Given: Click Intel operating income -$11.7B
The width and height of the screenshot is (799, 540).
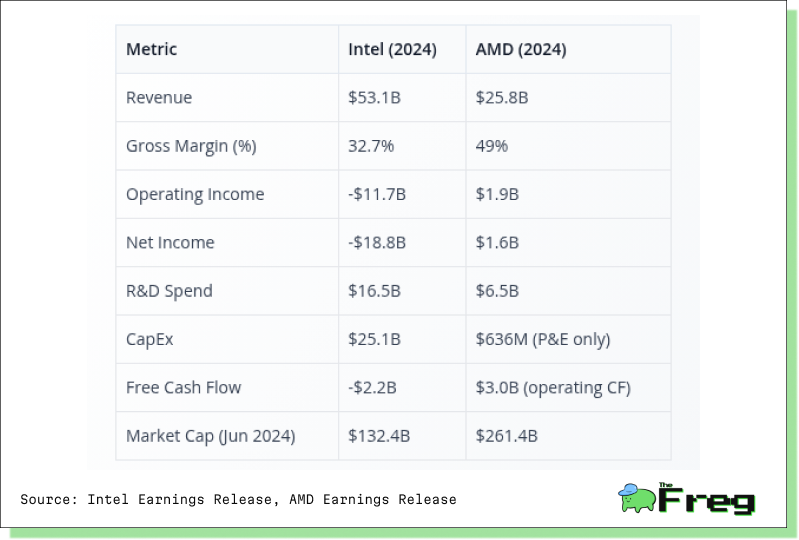Looking at the screenshot, I should tap(377, 194).
